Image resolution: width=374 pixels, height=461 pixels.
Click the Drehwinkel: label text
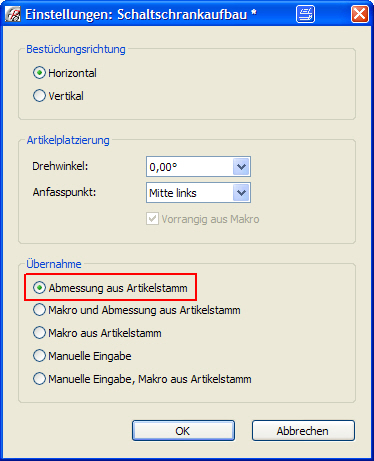tap(60, 166)
